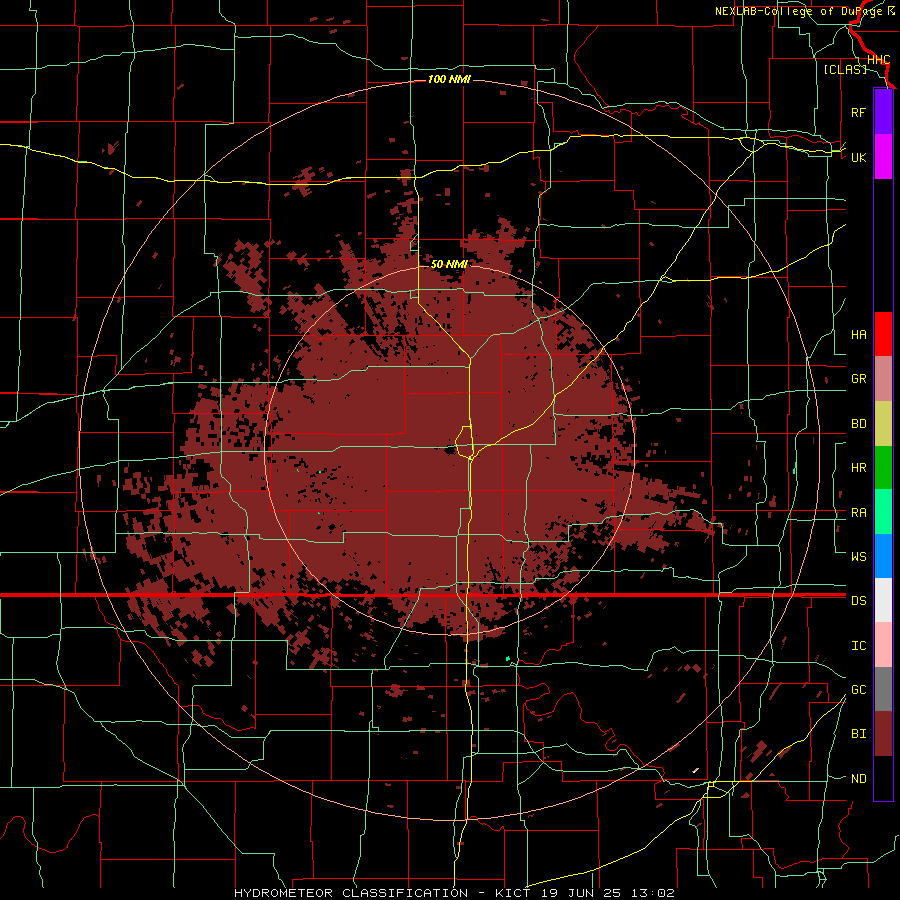The width and height of the screenshot is (900, 900).
Task: Click the HYDROMETEOR CLASSIFICATION title text
Action: (x=351, y=893)
